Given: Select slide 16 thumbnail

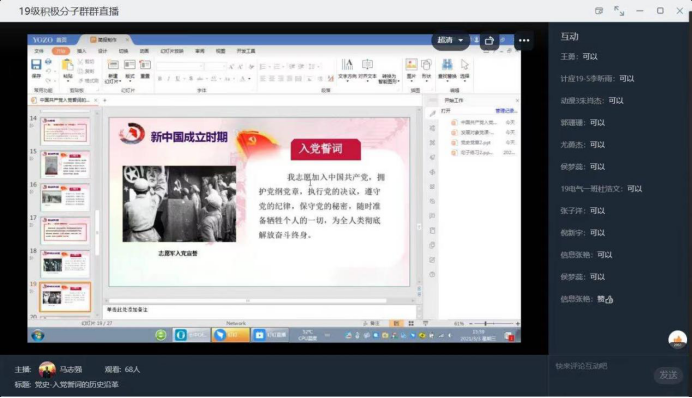Looking at the screenshot, I should coord(65,197).
